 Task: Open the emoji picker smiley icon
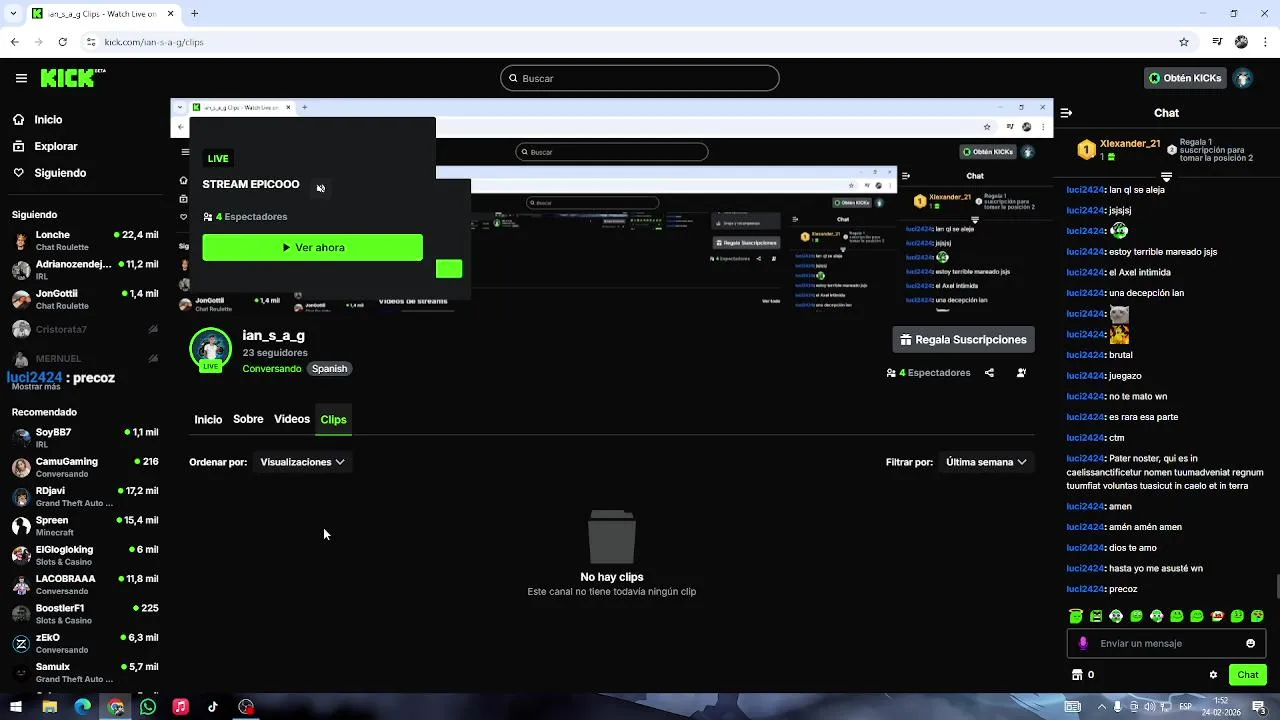point(1250,643)
